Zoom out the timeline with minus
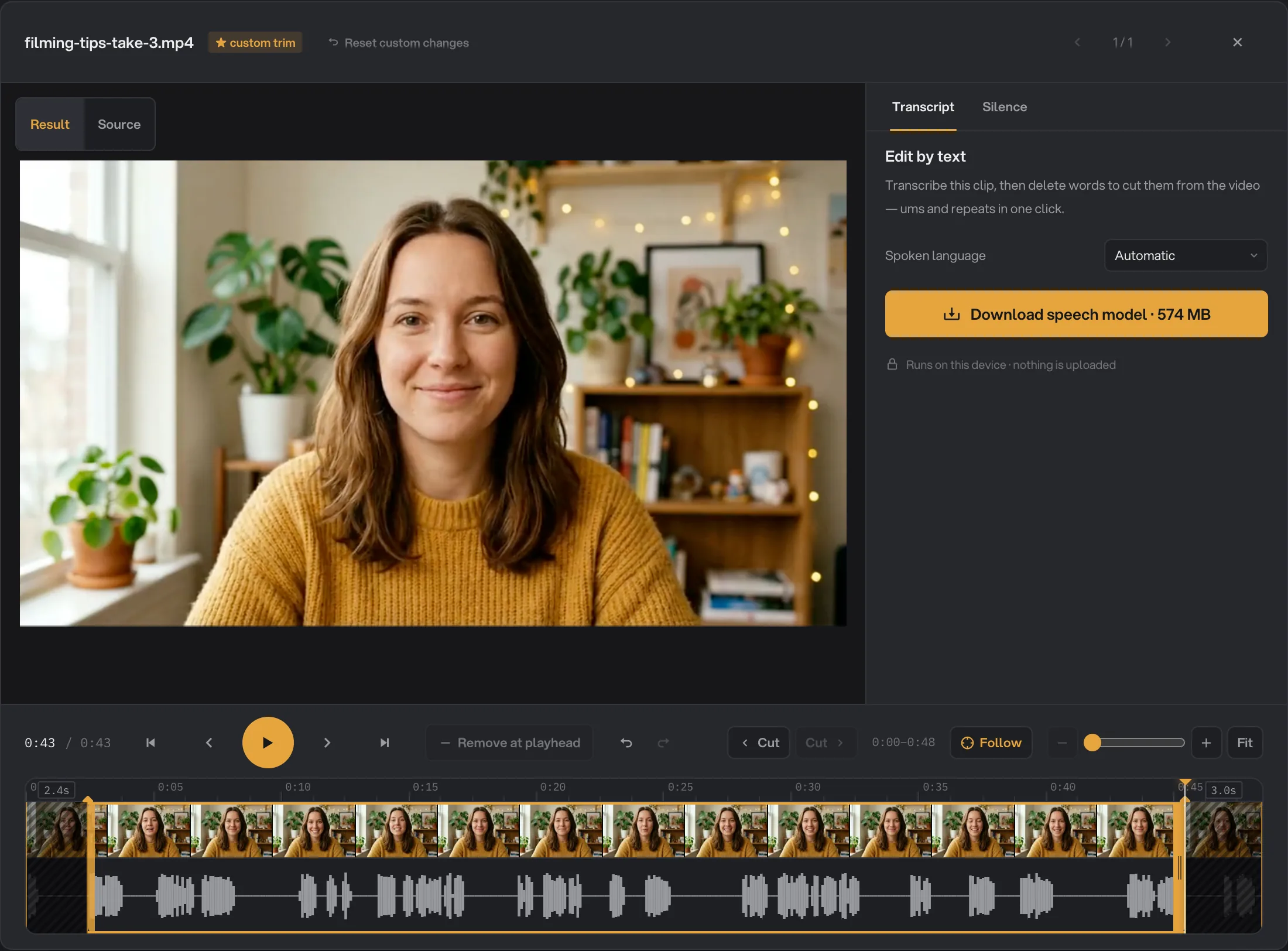 click(x=1062, y=743)
